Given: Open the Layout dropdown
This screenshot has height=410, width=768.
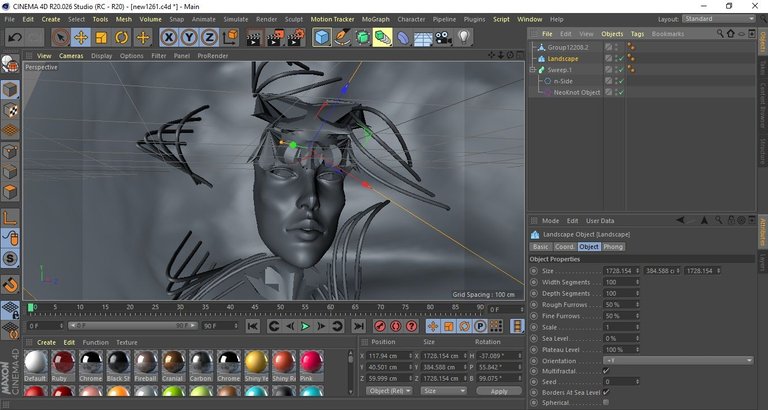Looking at the screenshot, I should pos(719,19).
